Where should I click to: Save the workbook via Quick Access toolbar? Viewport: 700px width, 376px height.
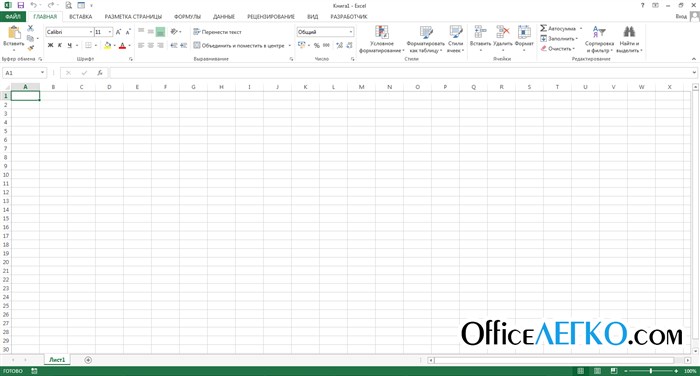click(x=21, y=5)
